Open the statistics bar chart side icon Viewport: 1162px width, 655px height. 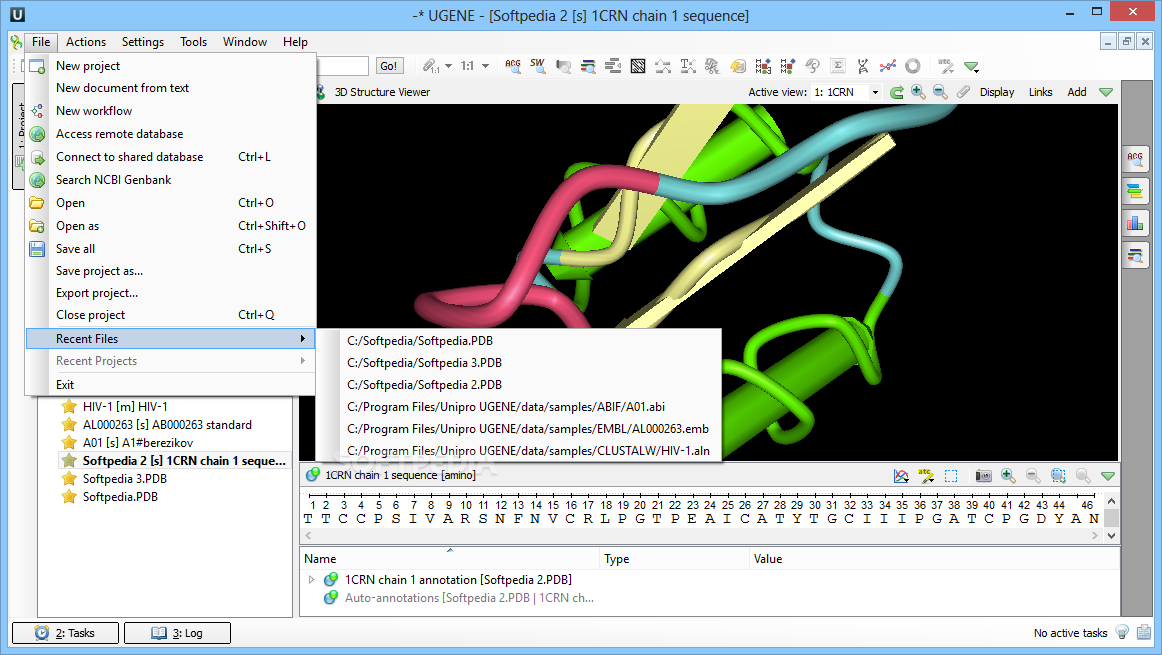point(1135,223)
